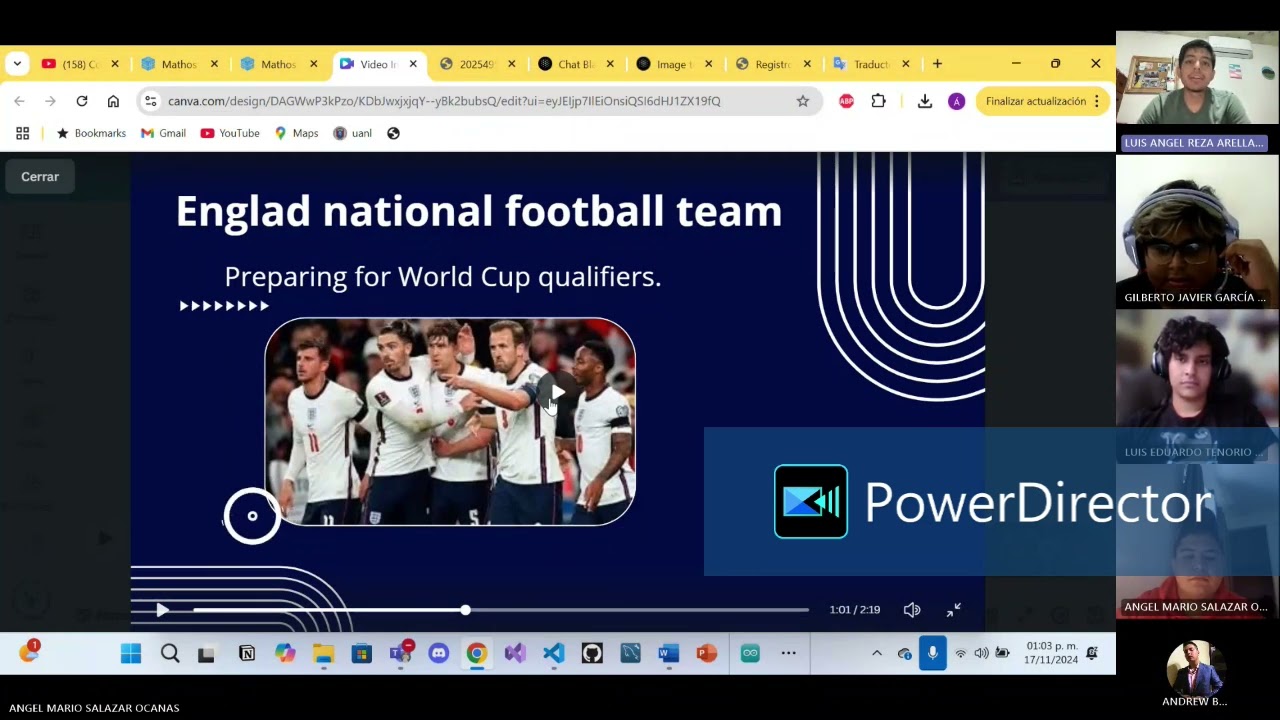Viewport: 1280px width, 720px height.
Task: Click the Cerrar button
Action: 40,177
